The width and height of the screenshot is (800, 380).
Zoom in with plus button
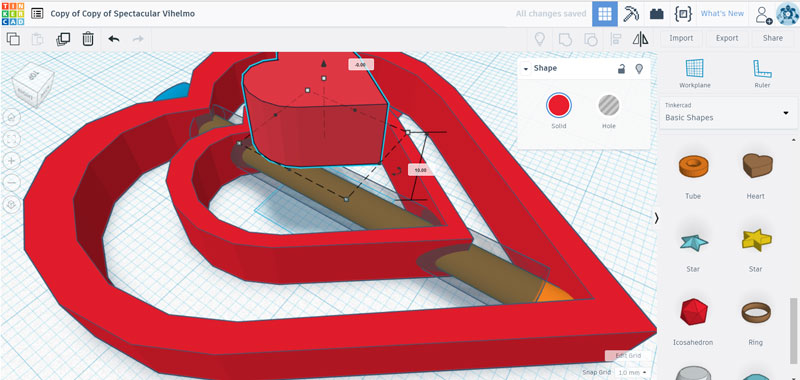point(12,161)
